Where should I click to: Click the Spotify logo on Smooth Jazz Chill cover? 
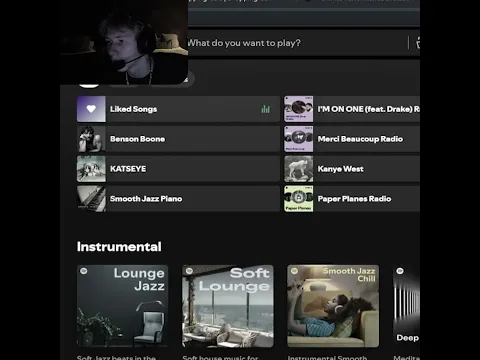(x=294, y=271)
